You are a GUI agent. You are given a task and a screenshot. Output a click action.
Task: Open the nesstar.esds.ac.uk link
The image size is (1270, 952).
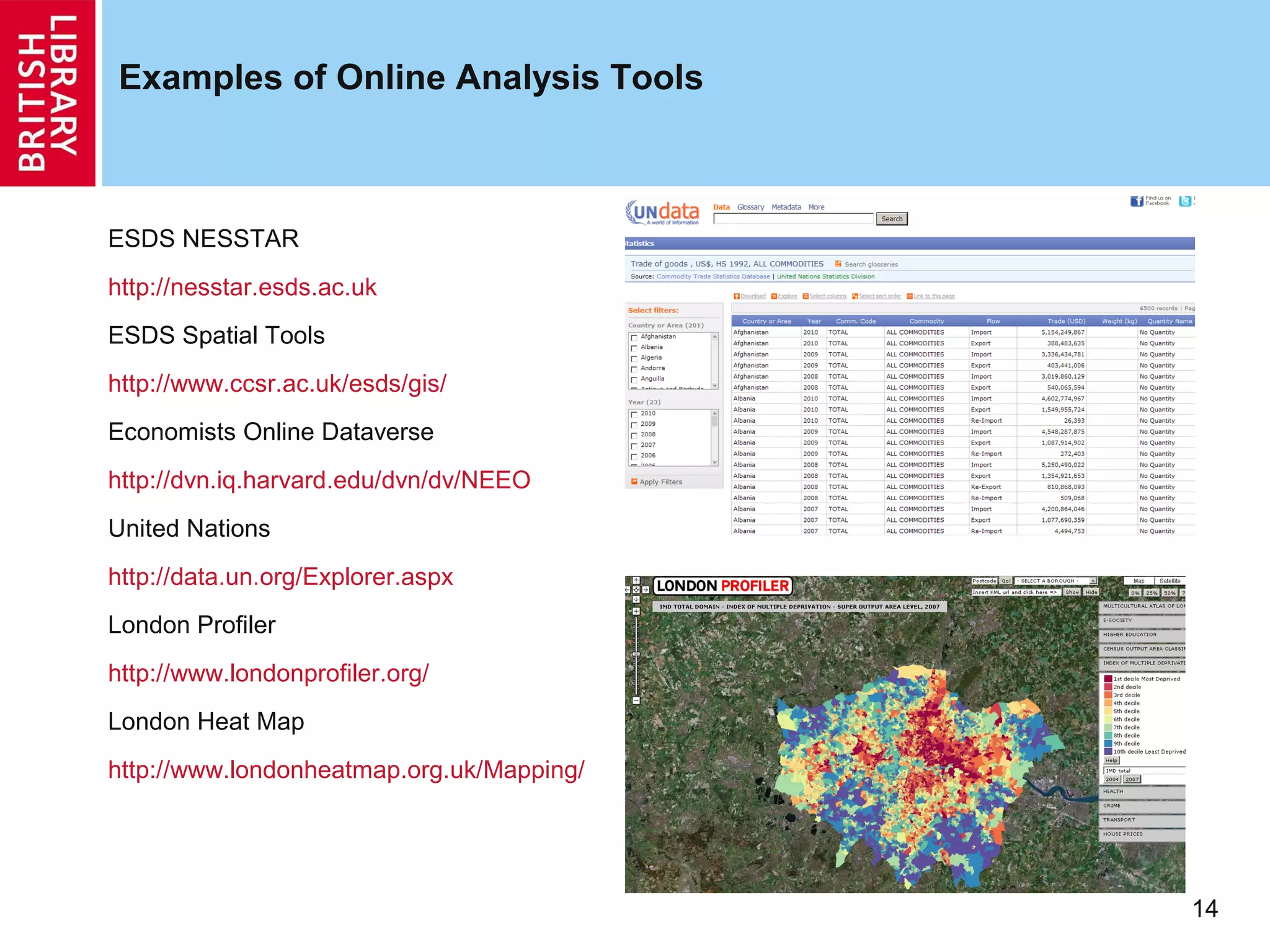242,287
